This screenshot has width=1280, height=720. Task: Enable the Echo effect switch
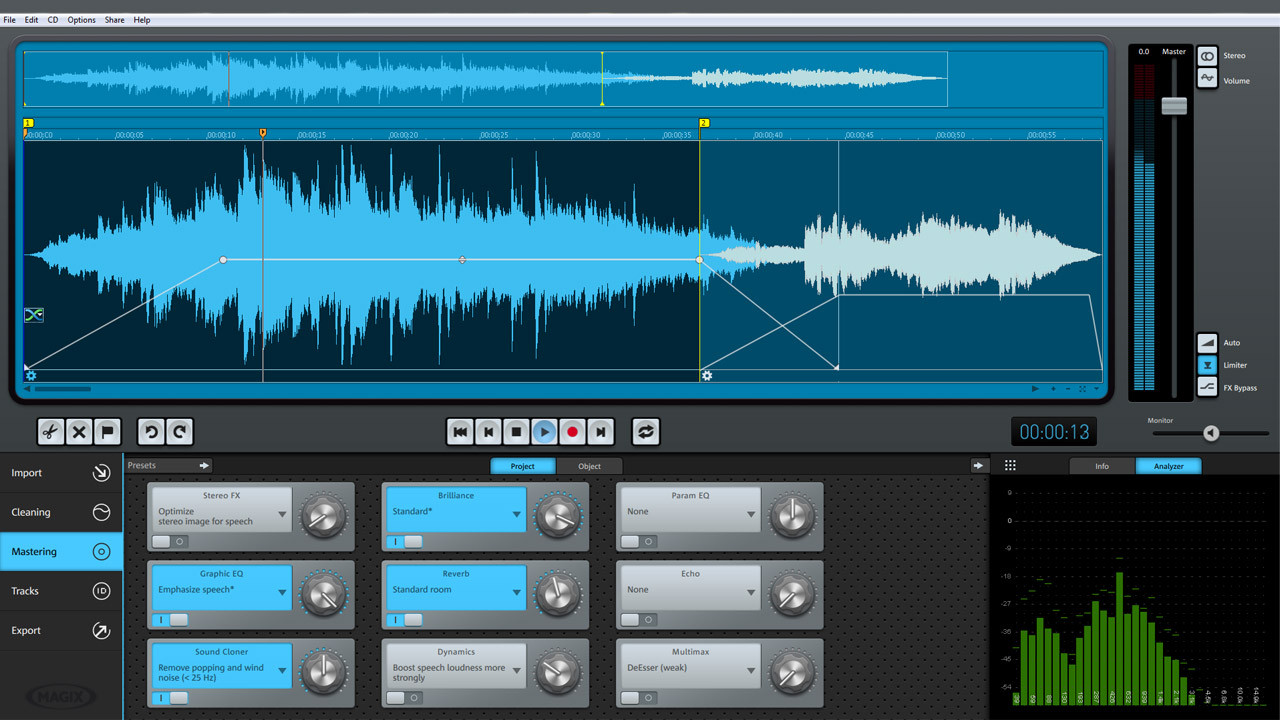pyautogui.click(x=638, y=620)
